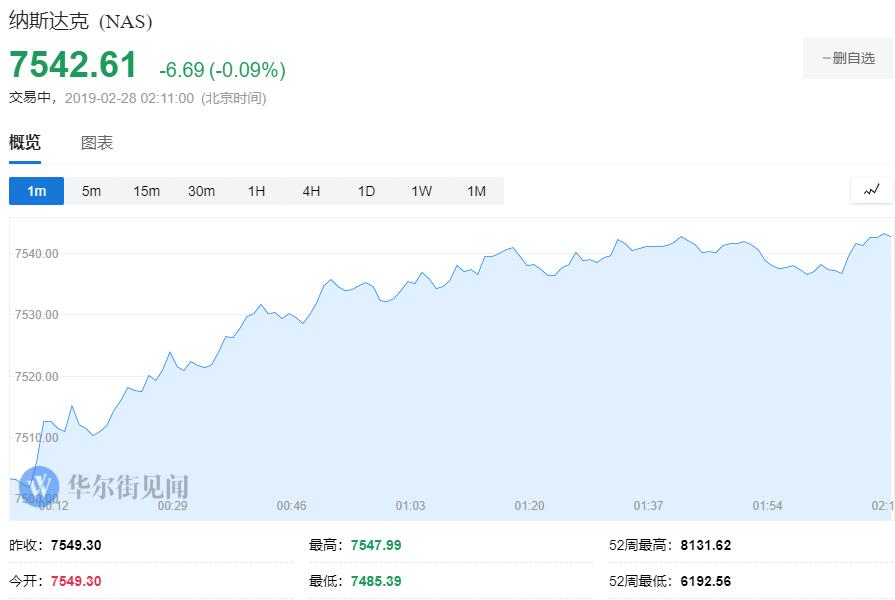Image resolution: width=895 pixels, height=600 pixels.
Task: Click the 00:46 time axis label
Action: click(x=291, y=506)
